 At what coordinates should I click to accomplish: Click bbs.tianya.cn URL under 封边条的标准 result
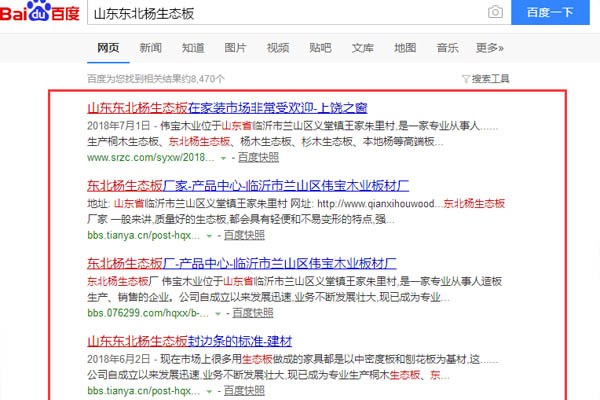[x=143, y=391]
